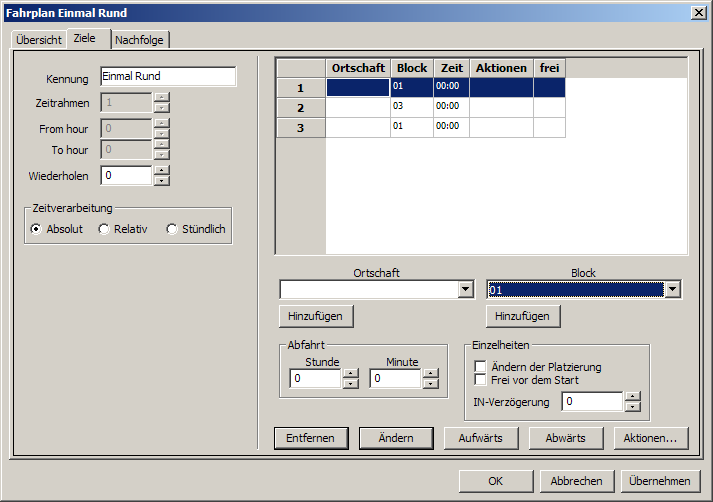Open the Ortschaft dropdown list
Image resolution: width=713 pixels, height=502 pixels.
pyautogui.click(x=464, y=290)
